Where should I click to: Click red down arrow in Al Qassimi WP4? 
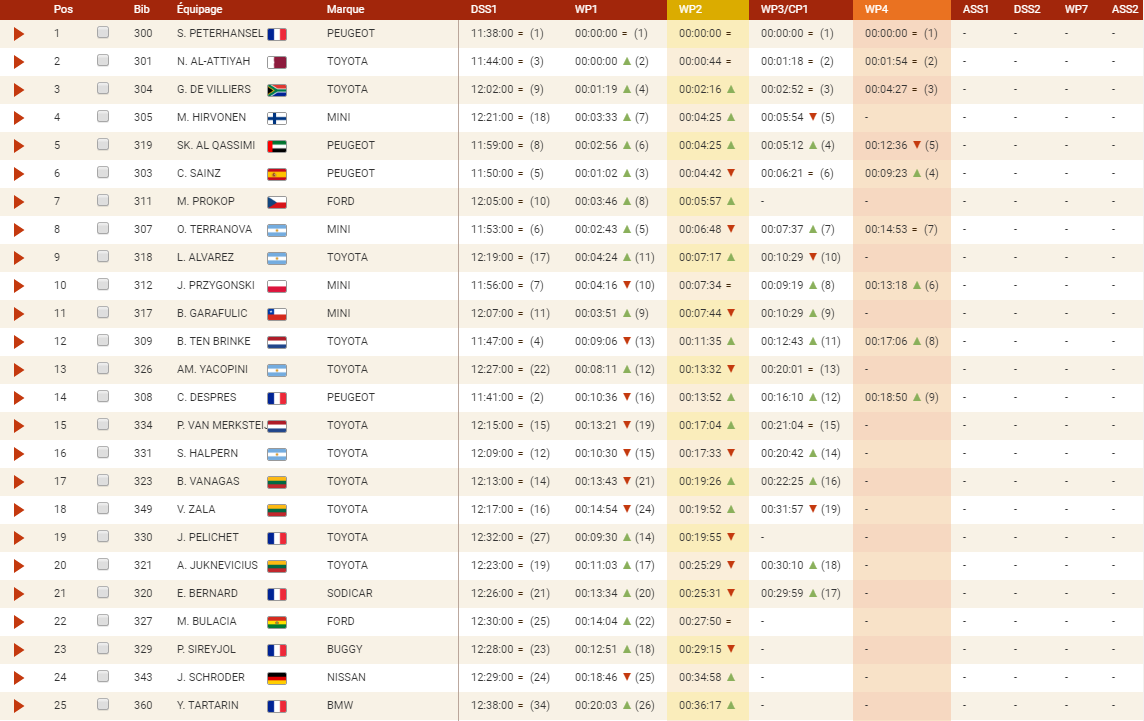pyautogui.click(x=917, y=145)
